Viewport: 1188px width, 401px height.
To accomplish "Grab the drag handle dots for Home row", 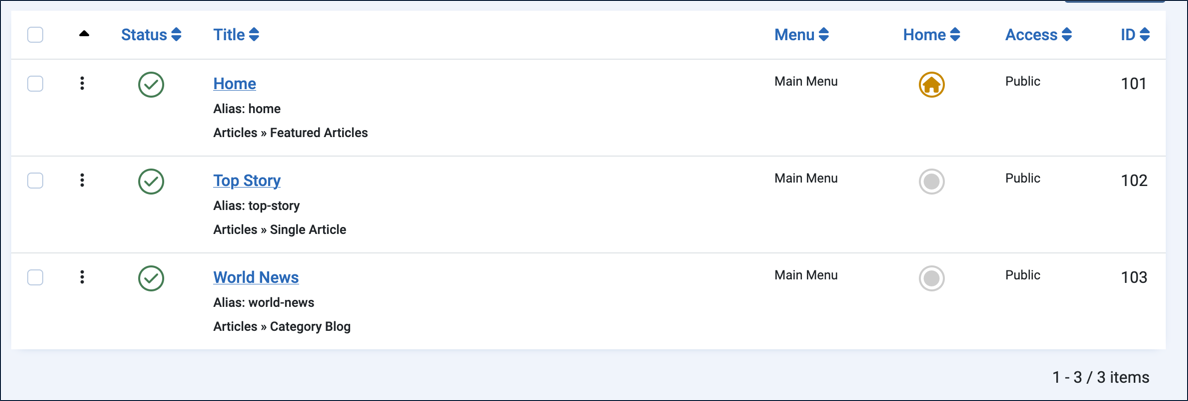I will [x=82, y=83].
